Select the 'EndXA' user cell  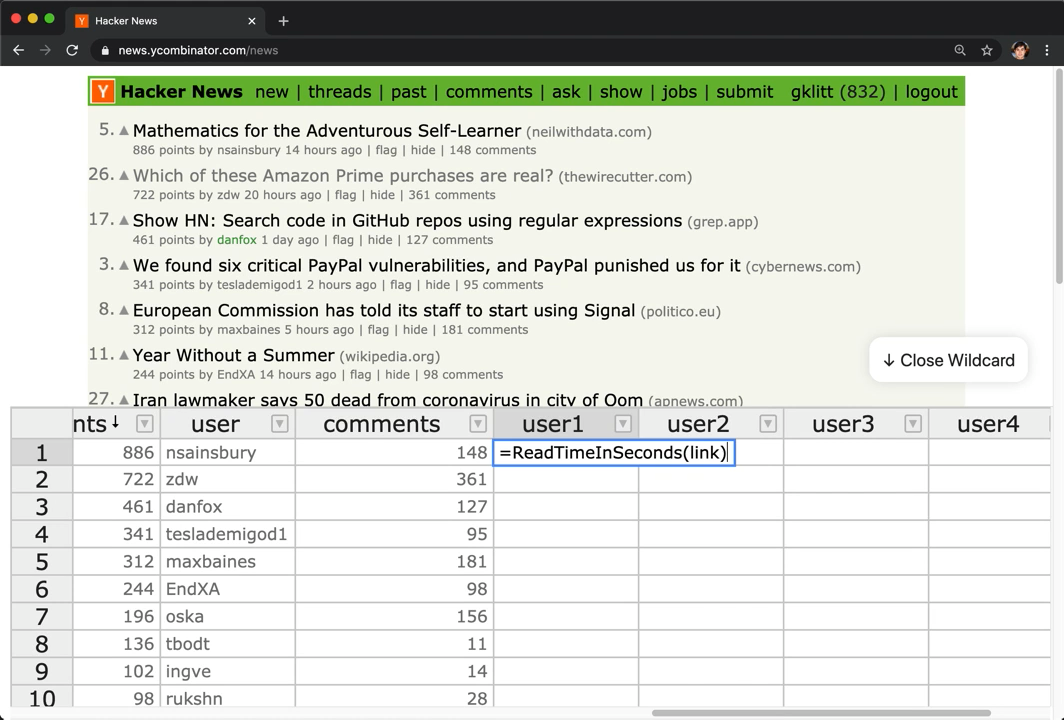[x=227, y=589]
